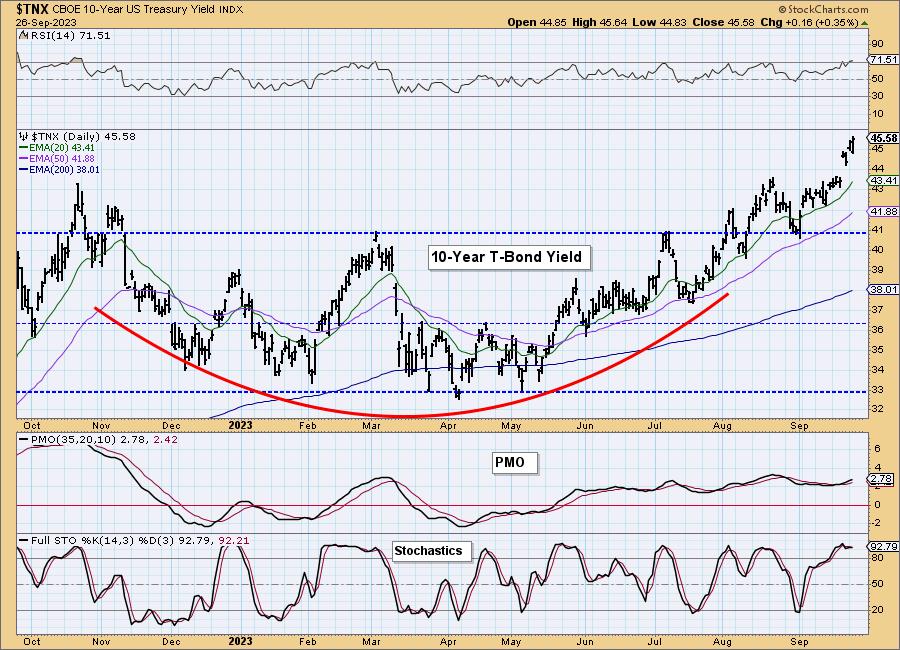
Task: Click the 41.88 EMA tag on price axis
Action: click(884, 211)
